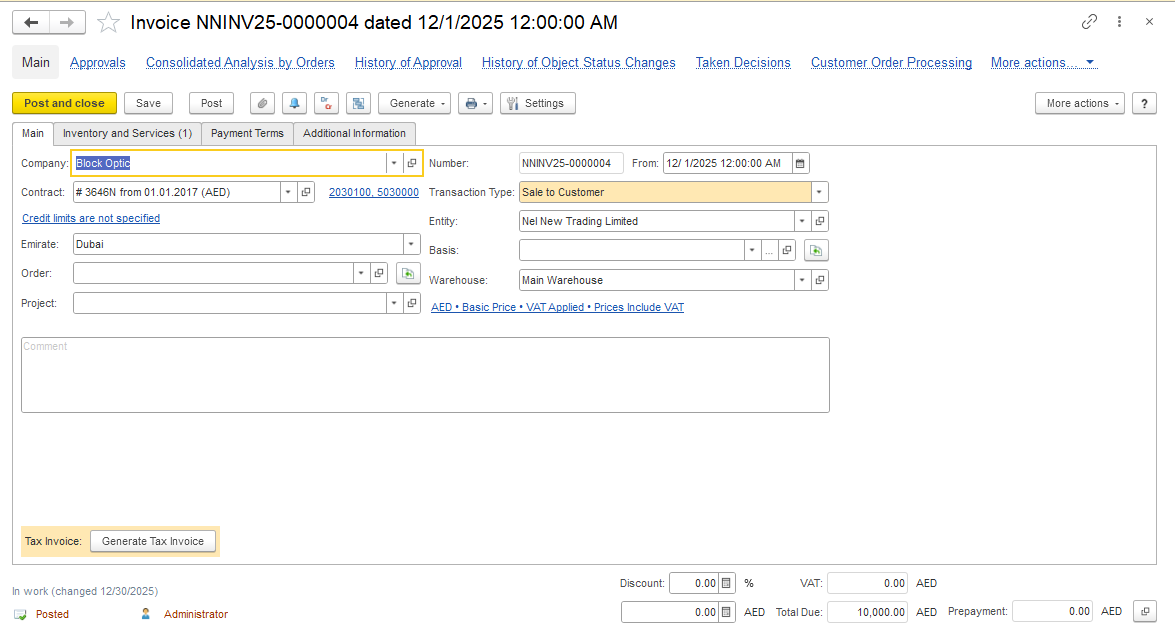Open calculator for Discount percent field
This screenshot has height=634, width=1175.
pyautogui.click(x=726, y=583)
